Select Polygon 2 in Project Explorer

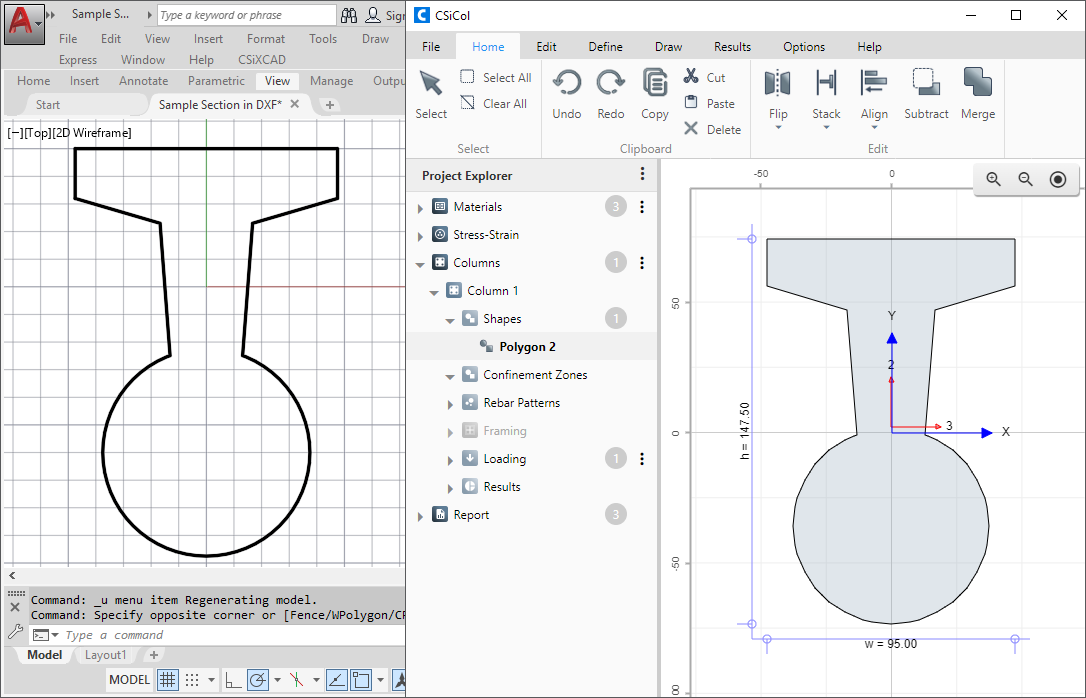pos(527,347)
